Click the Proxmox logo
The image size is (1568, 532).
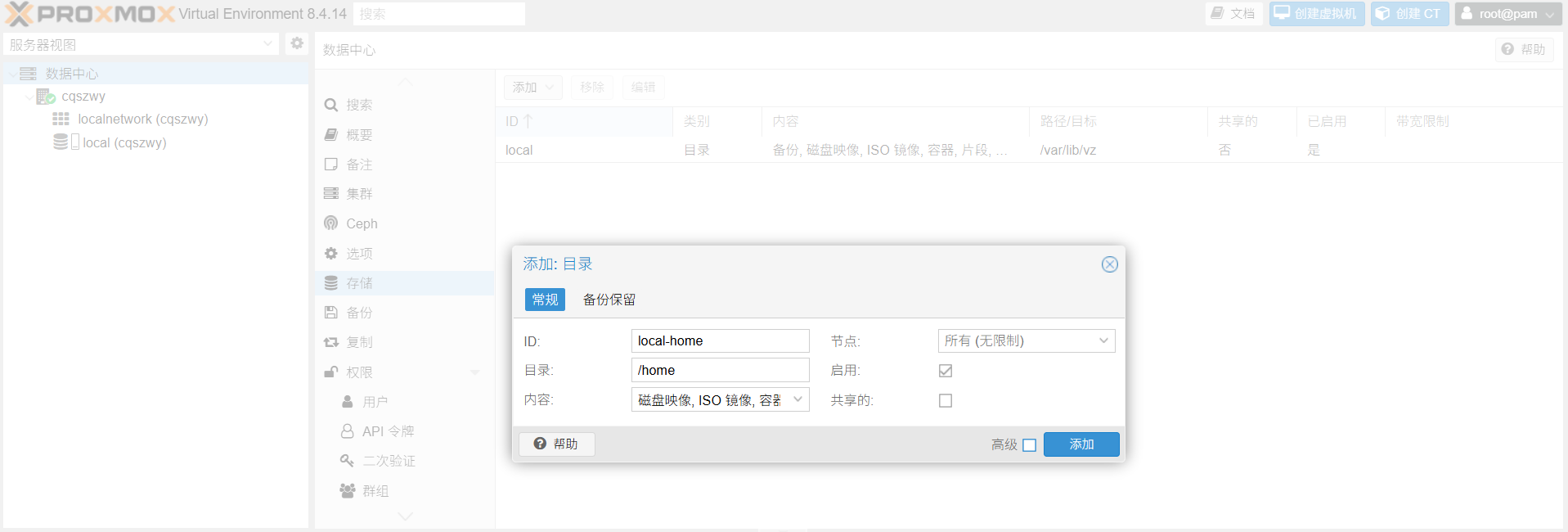click(90, 14)
